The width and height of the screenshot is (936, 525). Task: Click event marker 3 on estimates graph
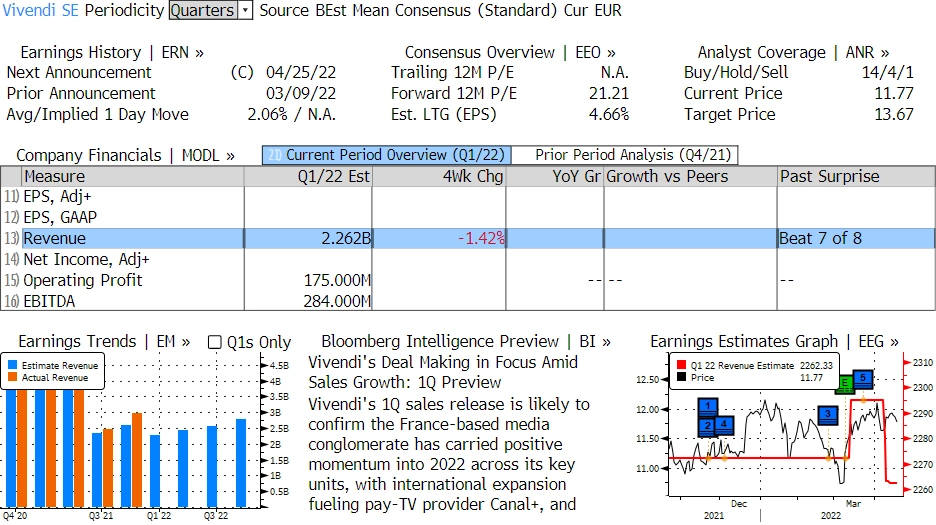pyautogui.click(x=827, y=414)
